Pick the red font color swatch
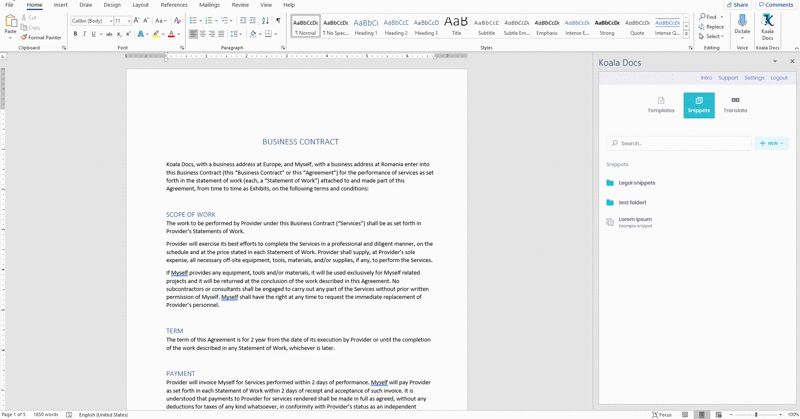Screen dimensions: 800x419 [x=171, y=34]
